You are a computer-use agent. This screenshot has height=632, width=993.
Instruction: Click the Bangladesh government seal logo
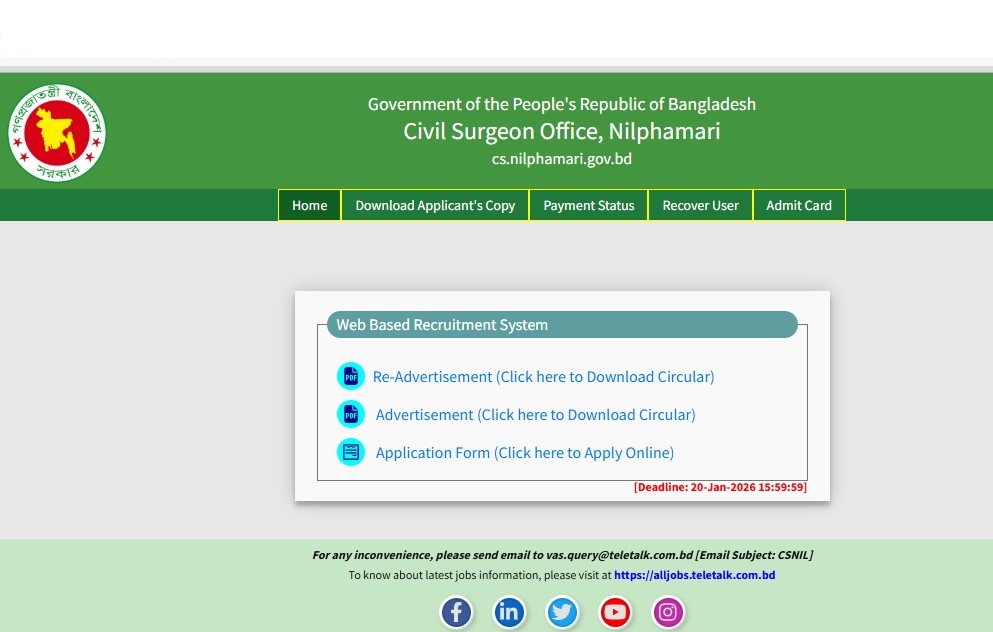(57, 132)
